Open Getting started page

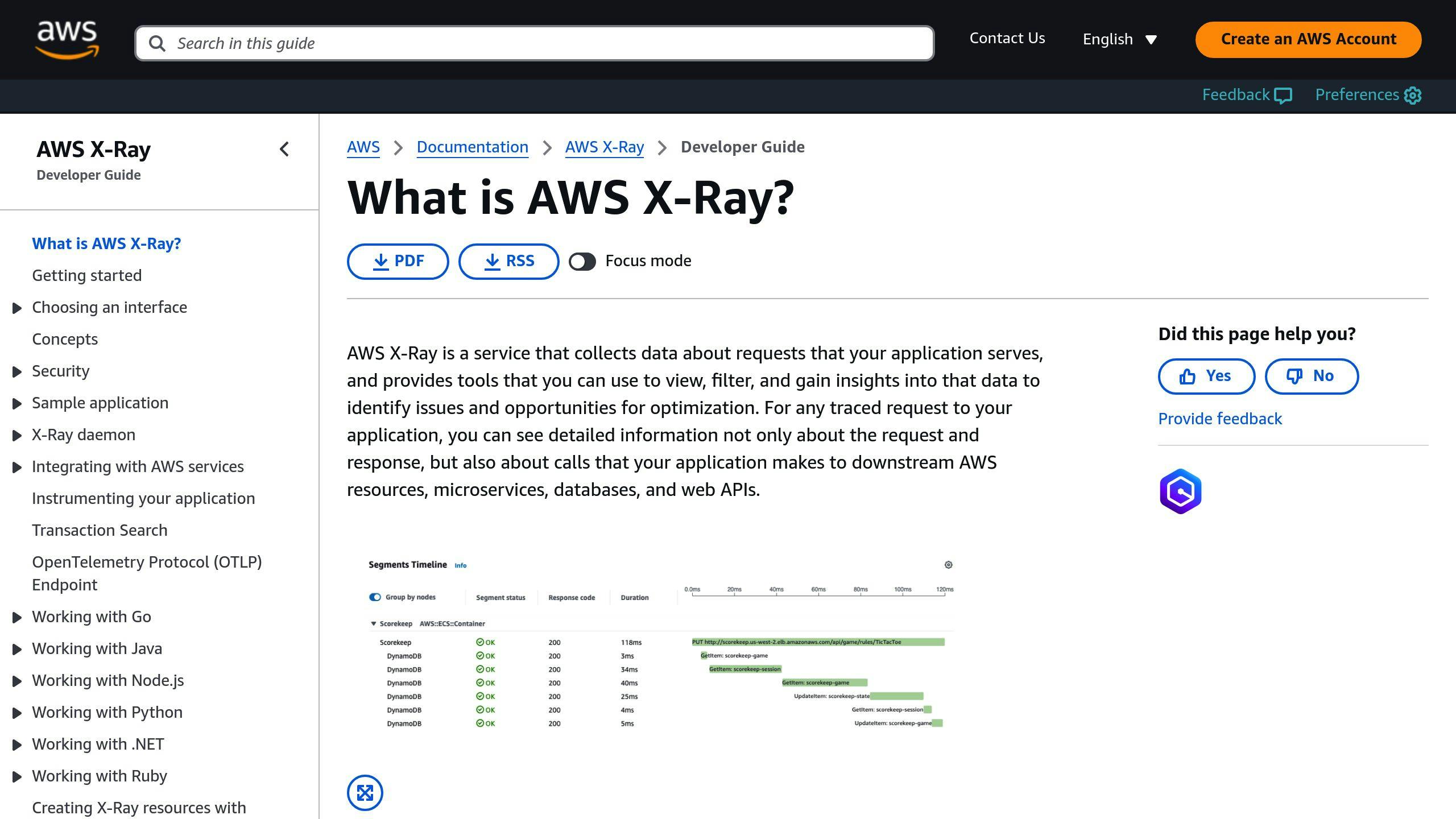[87, 275]
